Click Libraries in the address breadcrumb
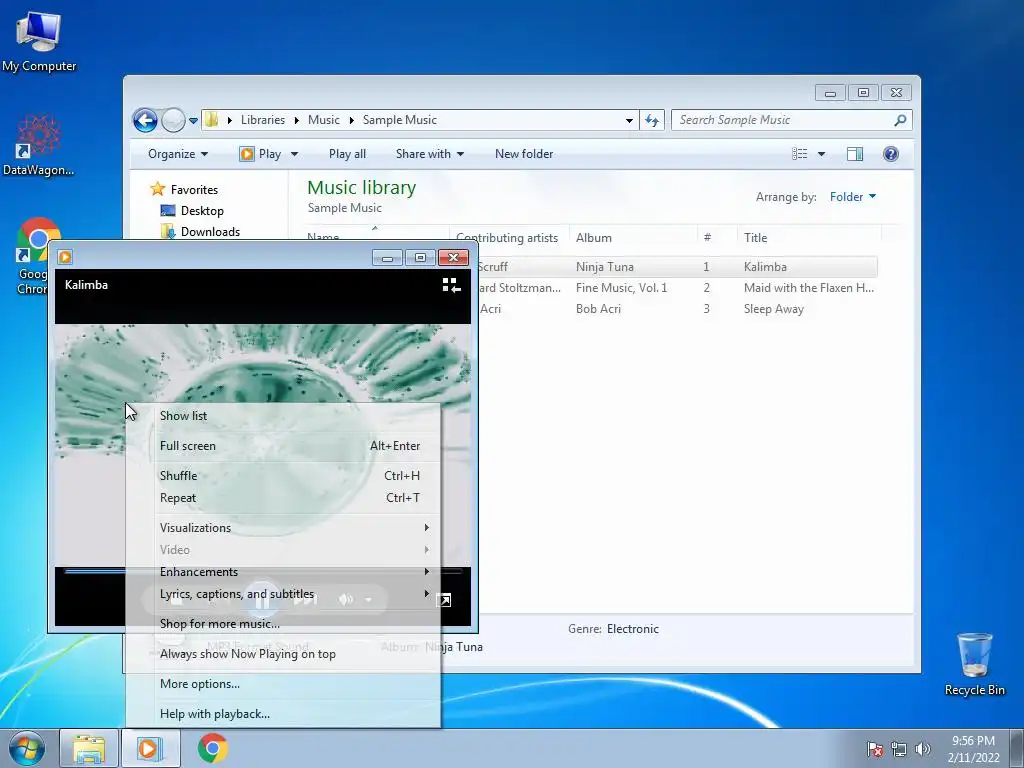 [263, 120]
